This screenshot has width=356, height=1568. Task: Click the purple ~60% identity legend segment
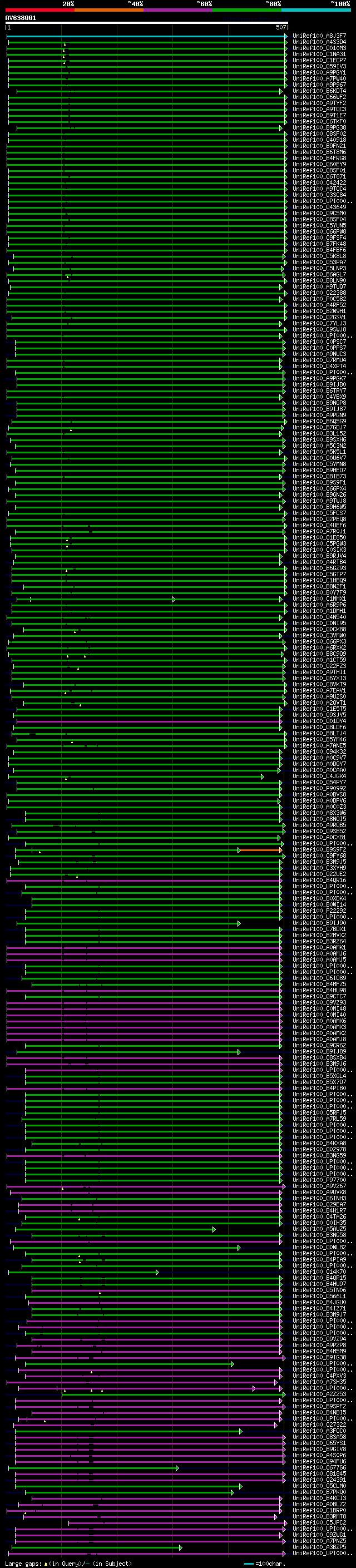tap(179, 10)
